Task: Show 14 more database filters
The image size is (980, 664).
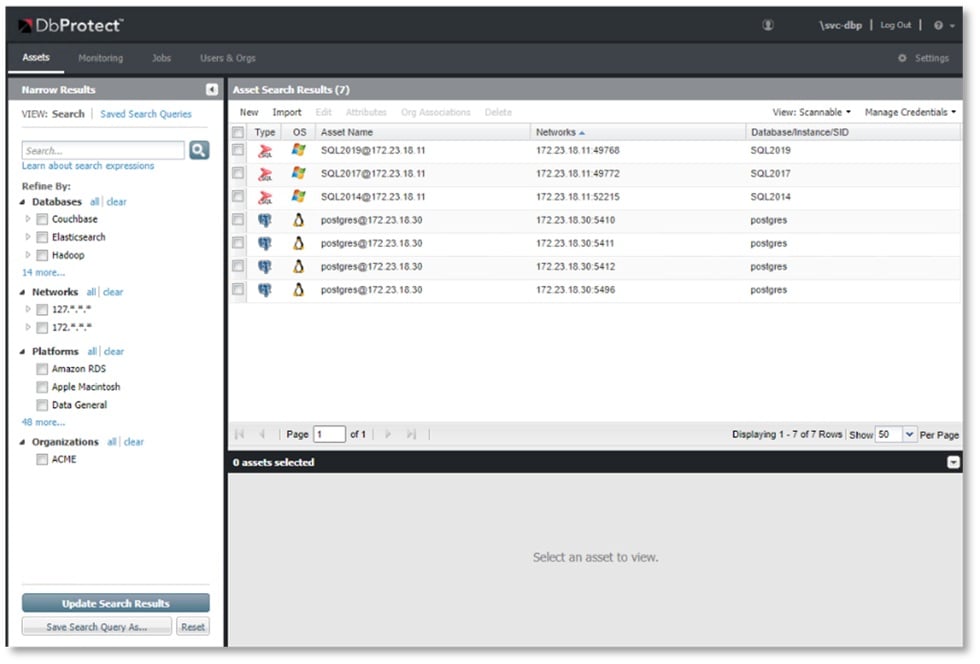Action: 43,273
